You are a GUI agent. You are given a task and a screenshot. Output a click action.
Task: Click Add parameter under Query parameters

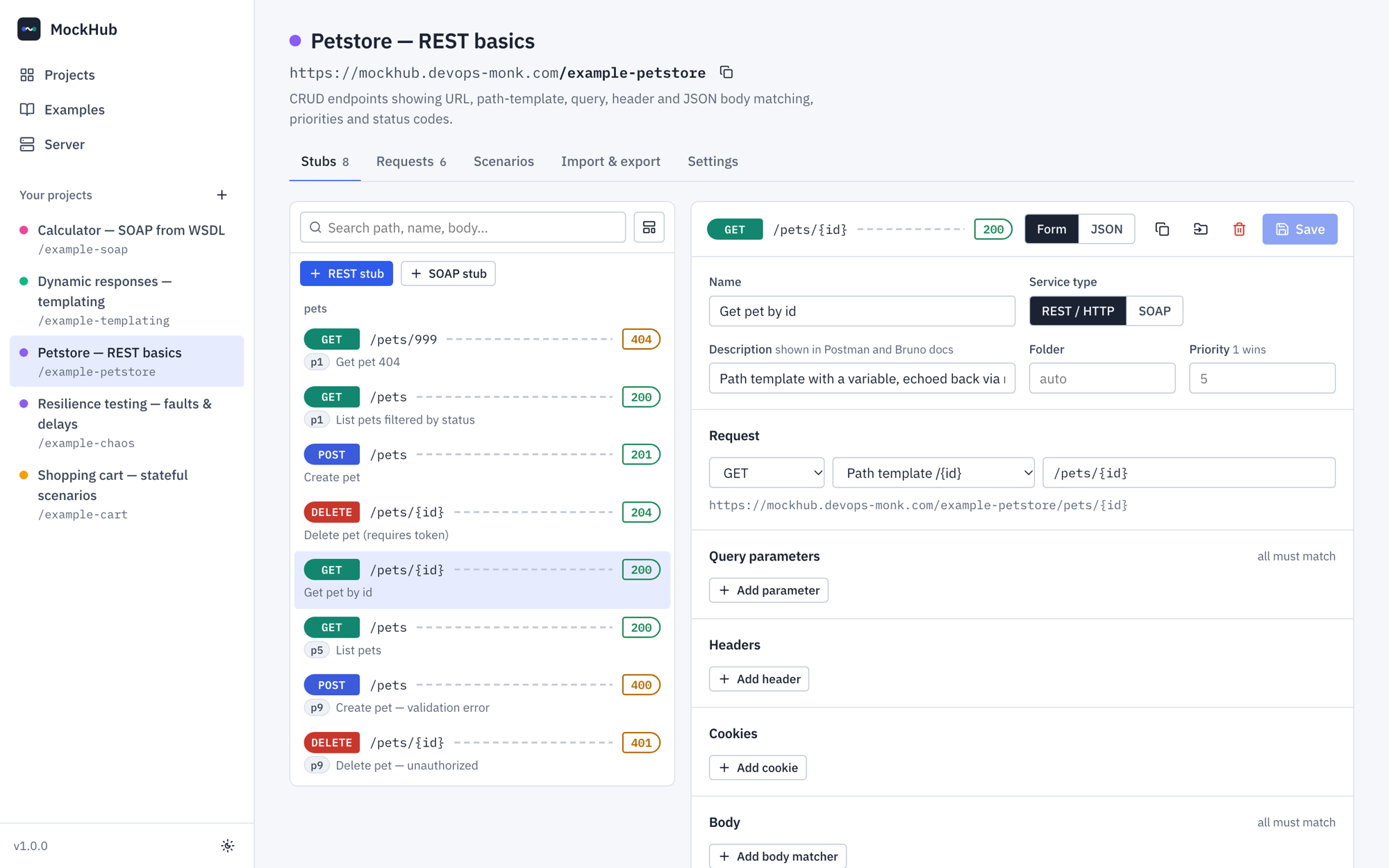click(768, 590)
